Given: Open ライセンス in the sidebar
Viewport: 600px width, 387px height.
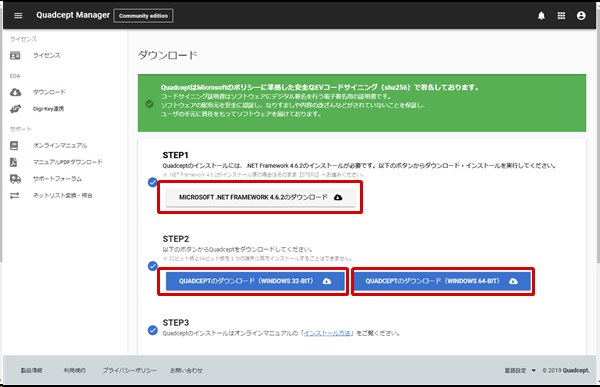Looking at the screenshot, I should tap(47, 56).
